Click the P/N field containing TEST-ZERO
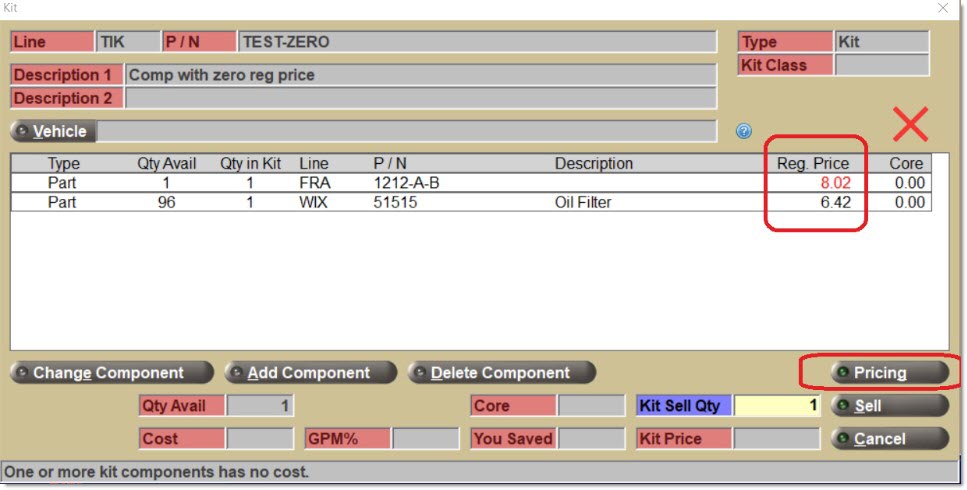The image size is (967, 490). pos(477,42)
